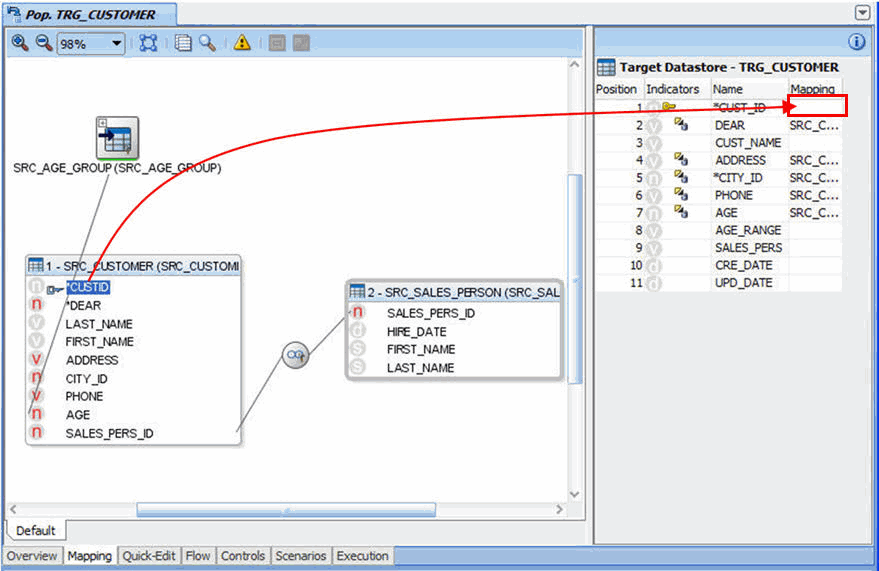Image resolution: width=879 pixels, height=571 pixels.
Task: Open the Flow tab
Action: coord(198,556)
